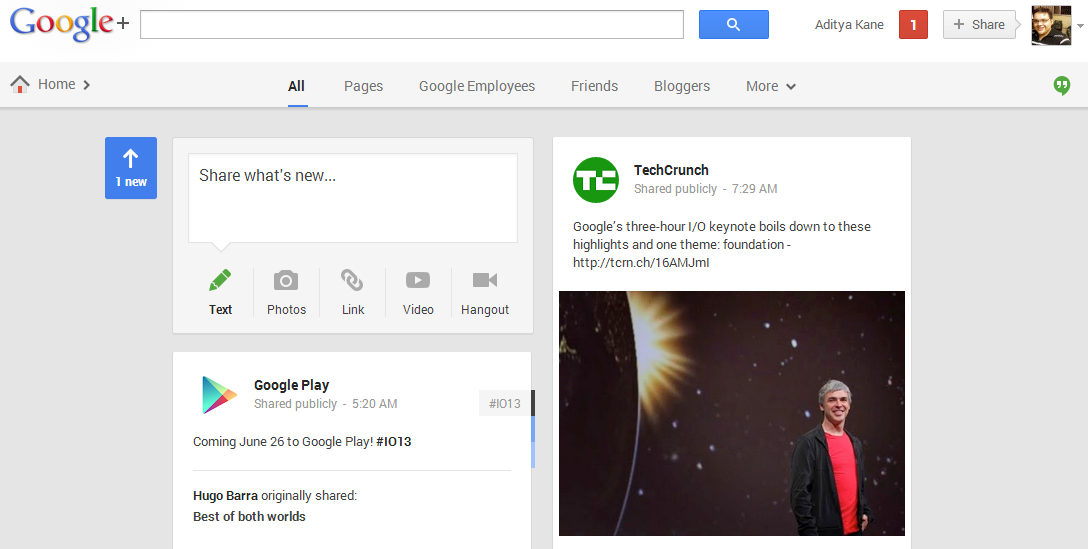Screen dimensions: 1088x549
Task: Open the Google Play author name
Action: 291,385
